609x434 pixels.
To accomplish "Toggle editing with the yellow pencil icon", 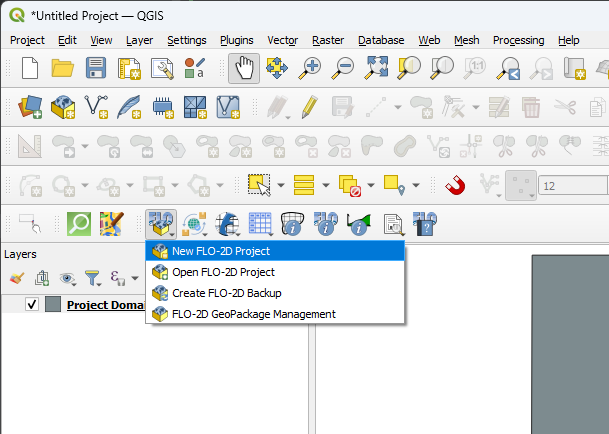I will click(309, 106).
